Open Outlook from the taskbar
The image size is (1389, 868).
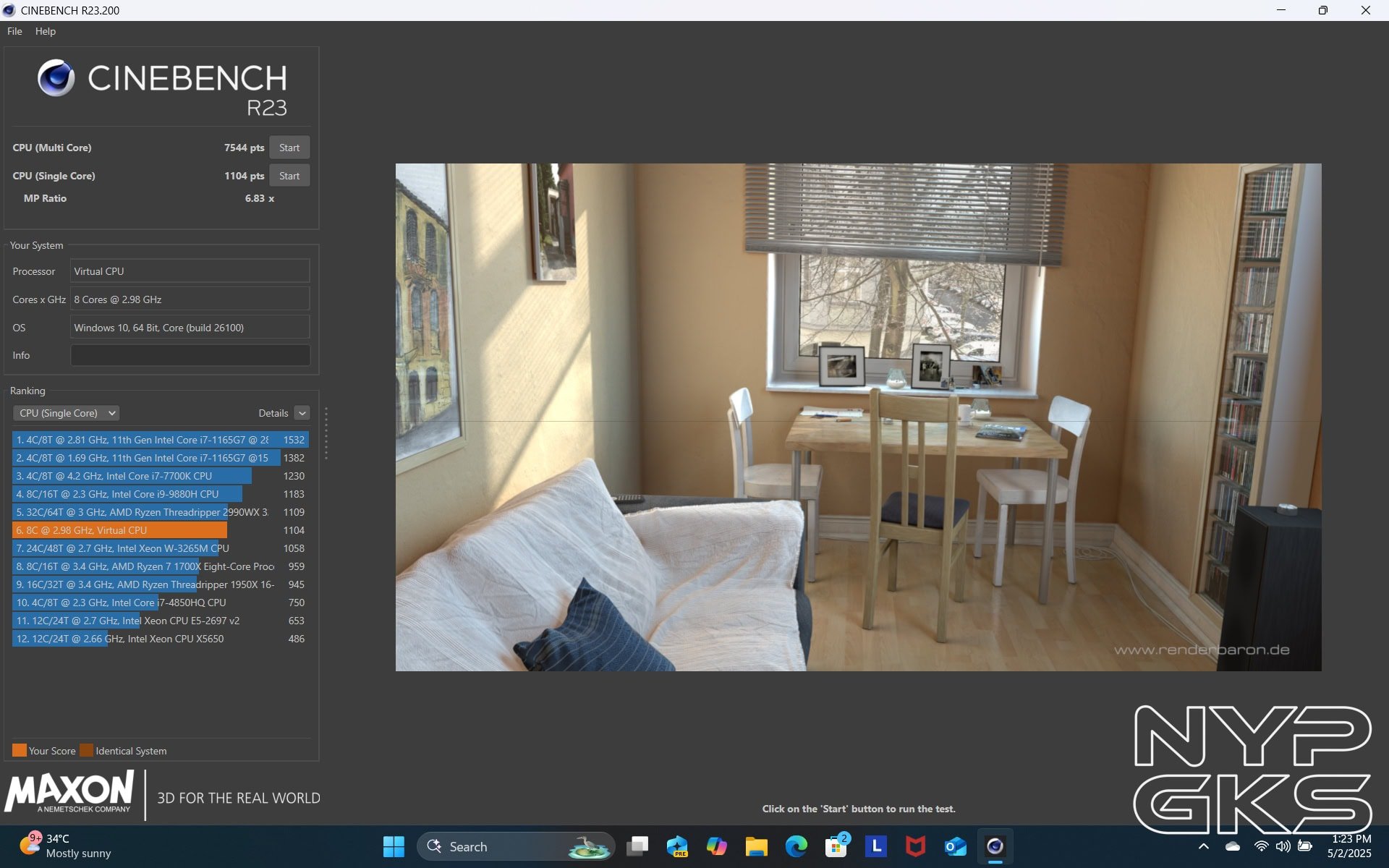pyautogui.click(x=956, y=846)
